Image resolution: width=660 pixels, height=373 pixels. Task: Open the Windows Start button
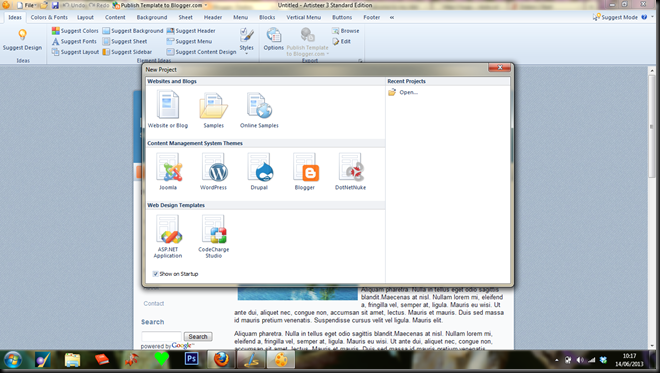pos(13,360)
